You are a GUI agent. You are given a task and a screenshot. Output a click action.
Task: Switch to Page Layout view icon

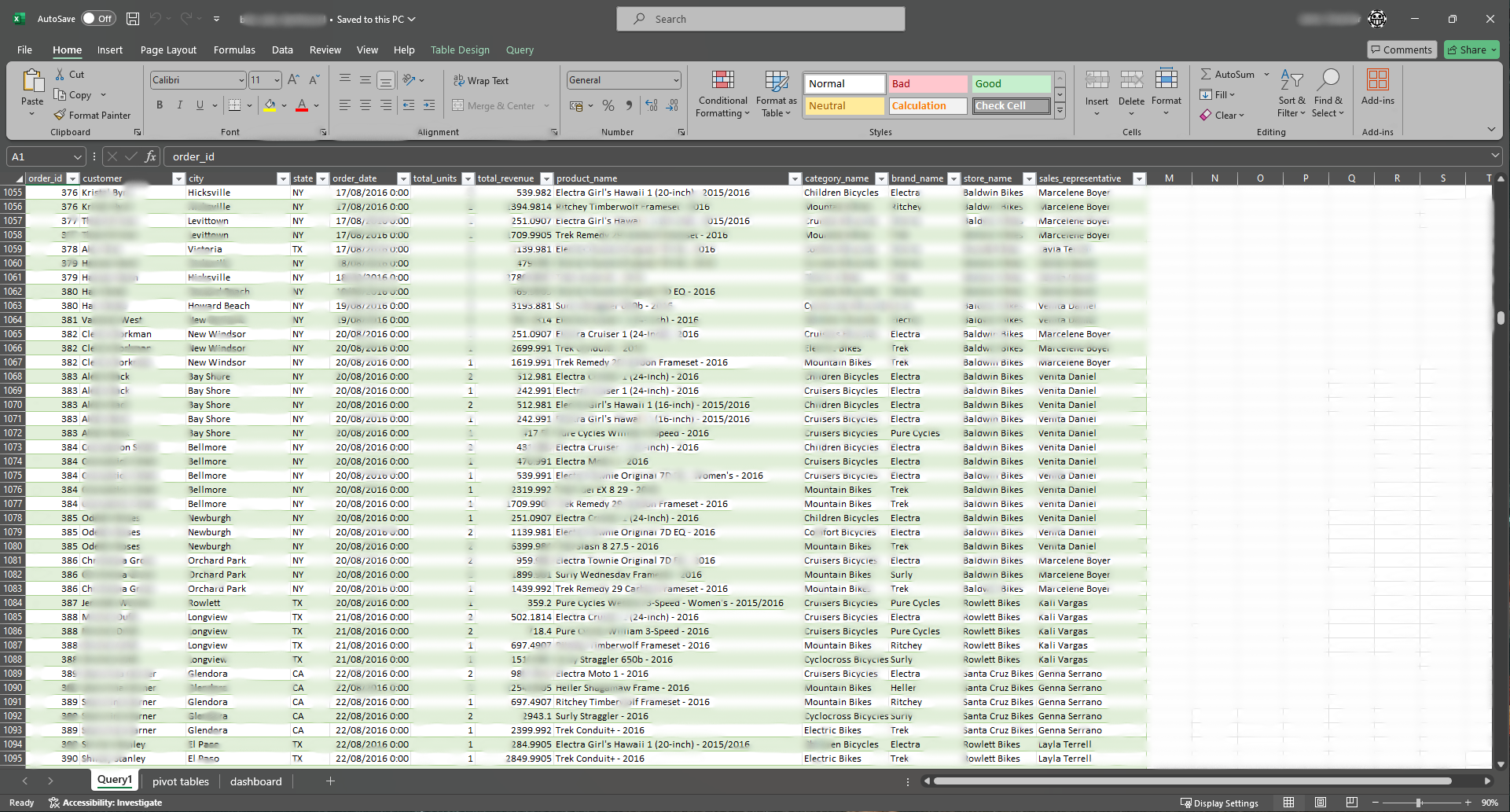[x=1321, y=803]
